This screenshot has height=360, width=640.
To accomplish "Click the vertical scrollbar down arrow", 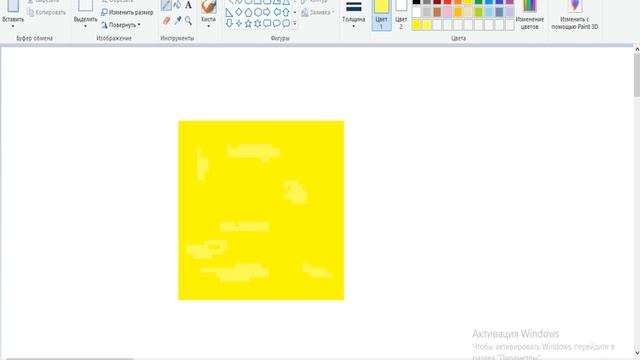I will tap(637, 353).
